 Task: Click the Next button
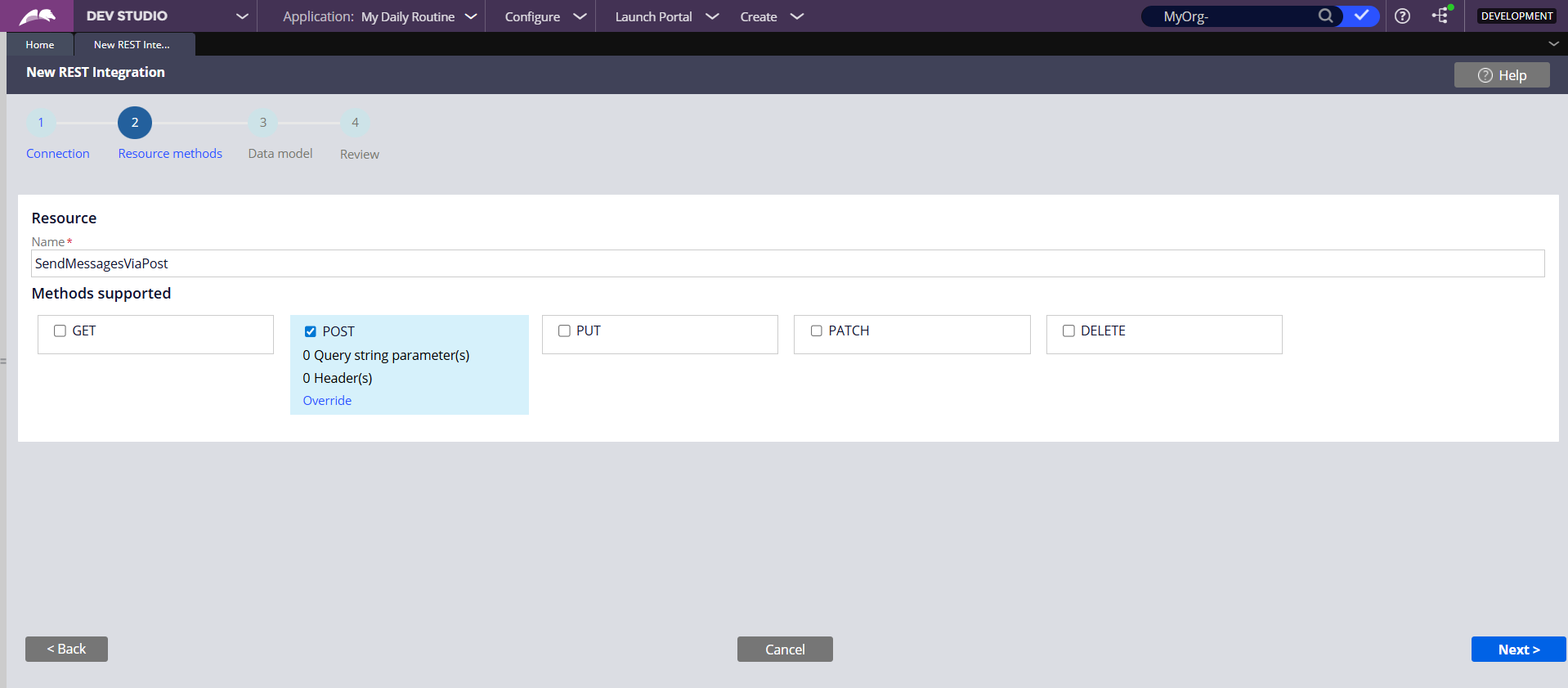point(1518,650)
